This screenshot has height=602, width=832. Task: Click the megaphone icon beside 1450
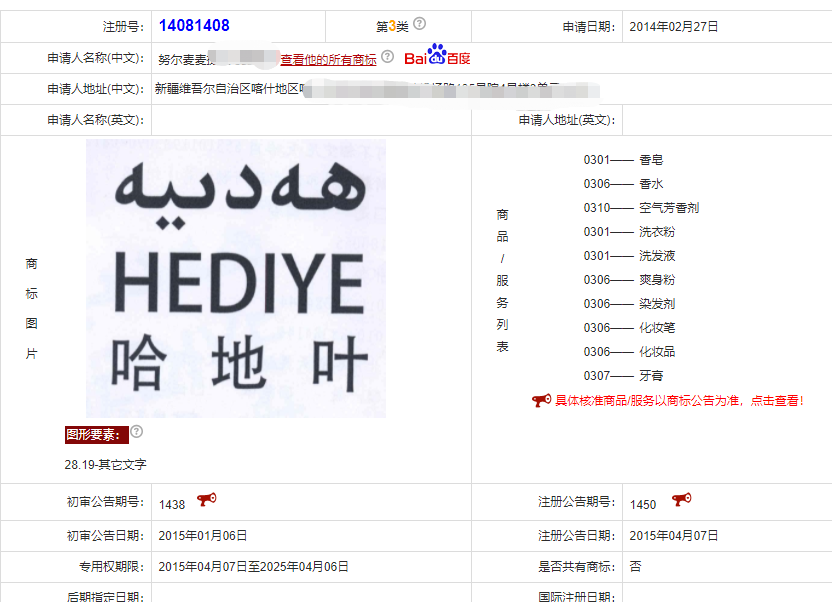[x=681, y=500]
